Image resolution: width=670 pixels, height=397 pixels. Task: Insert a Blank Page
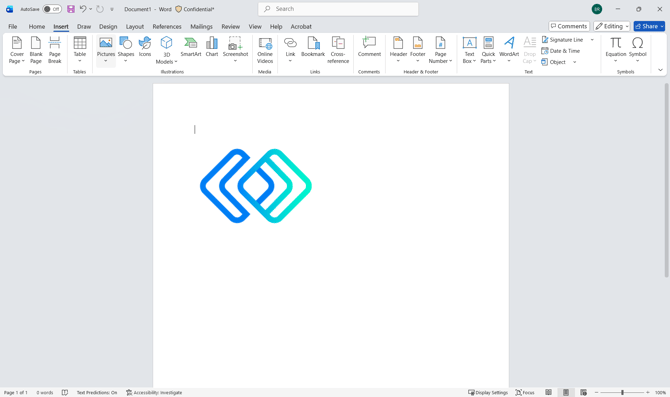(x=36, y=50)
